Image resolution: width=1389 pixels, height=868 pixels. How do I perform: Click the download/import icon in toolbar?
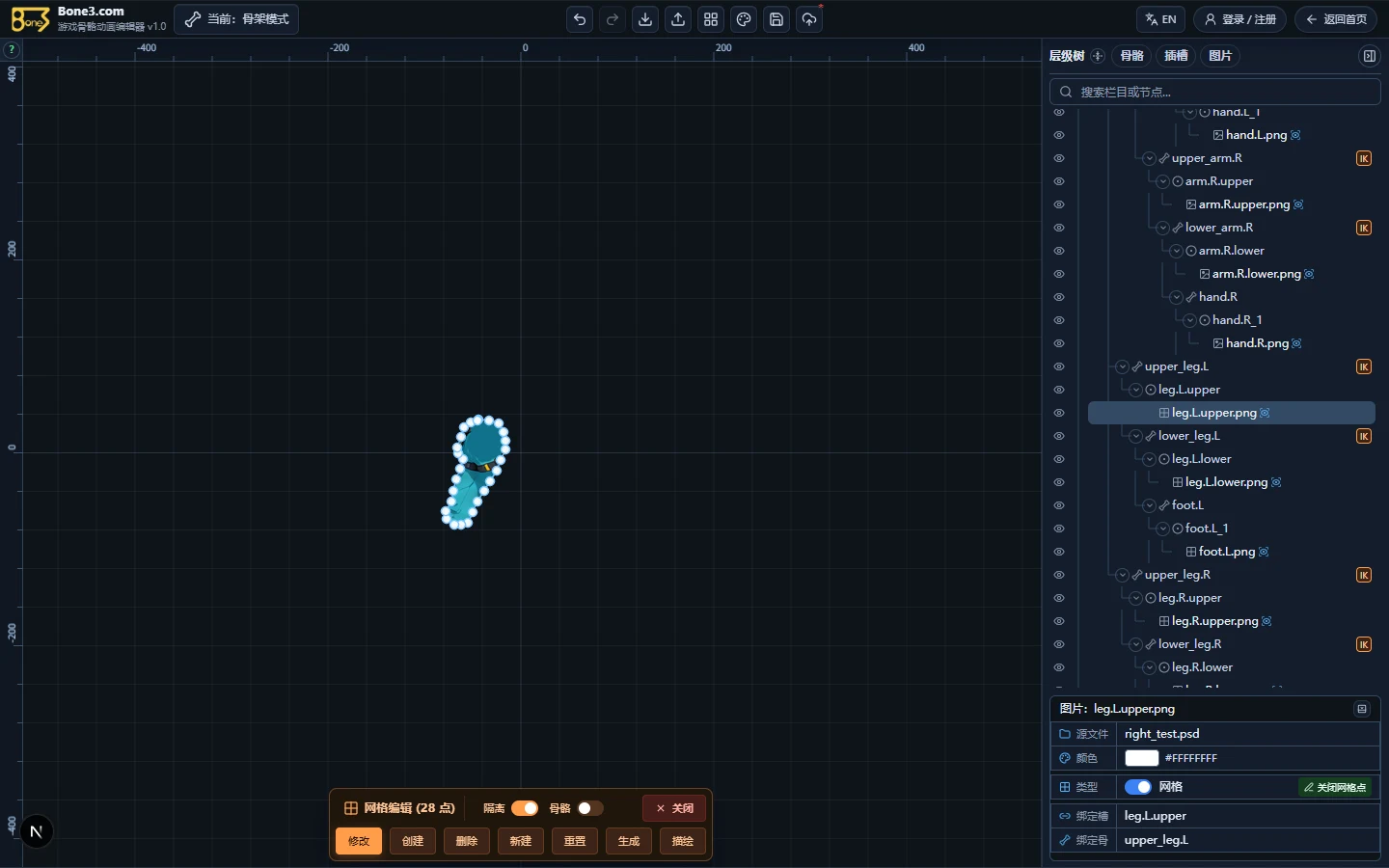pos(645,19)
